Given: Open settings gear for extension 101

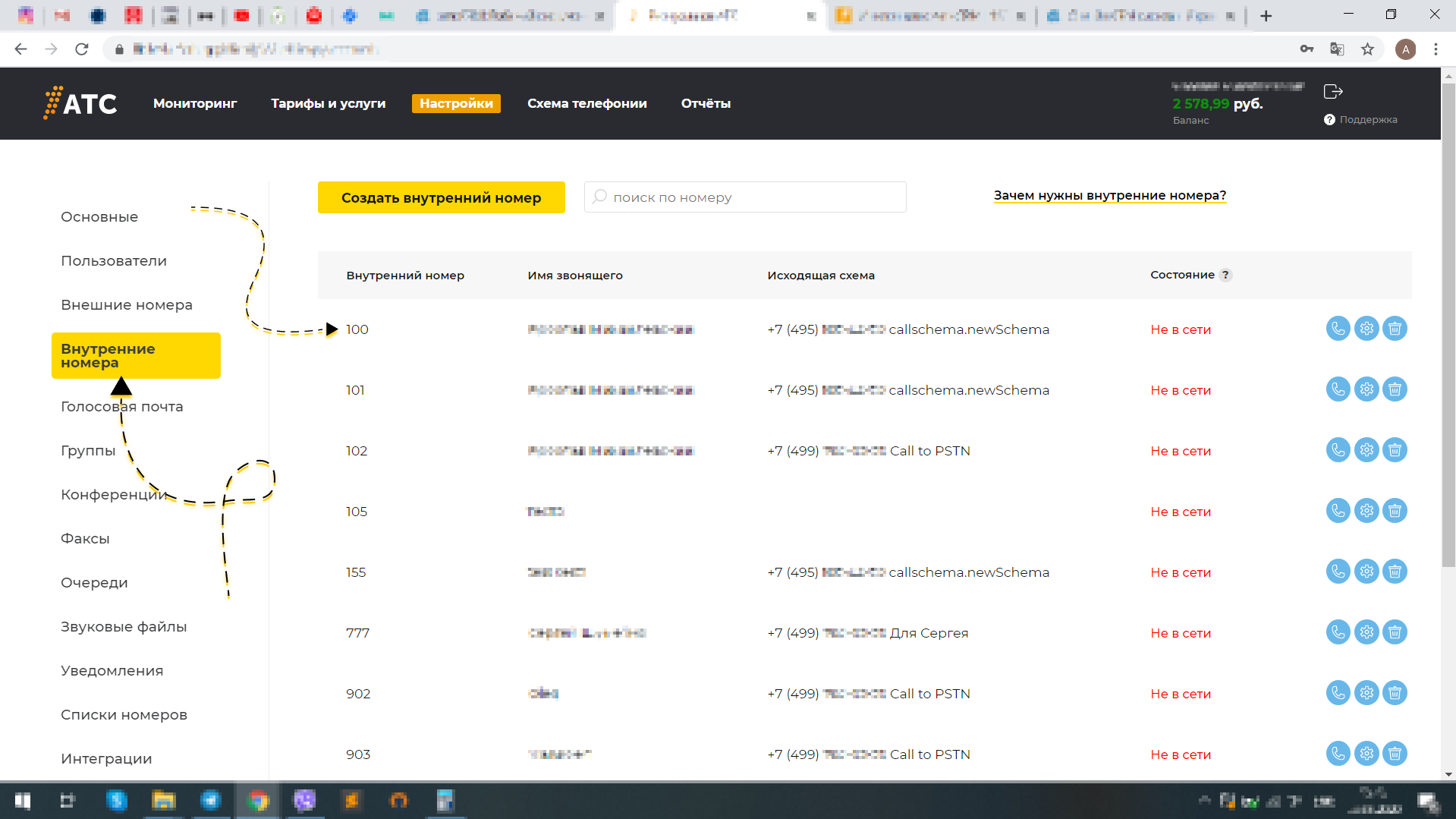Looking at the screenshot, I should tap(1366, 389).
